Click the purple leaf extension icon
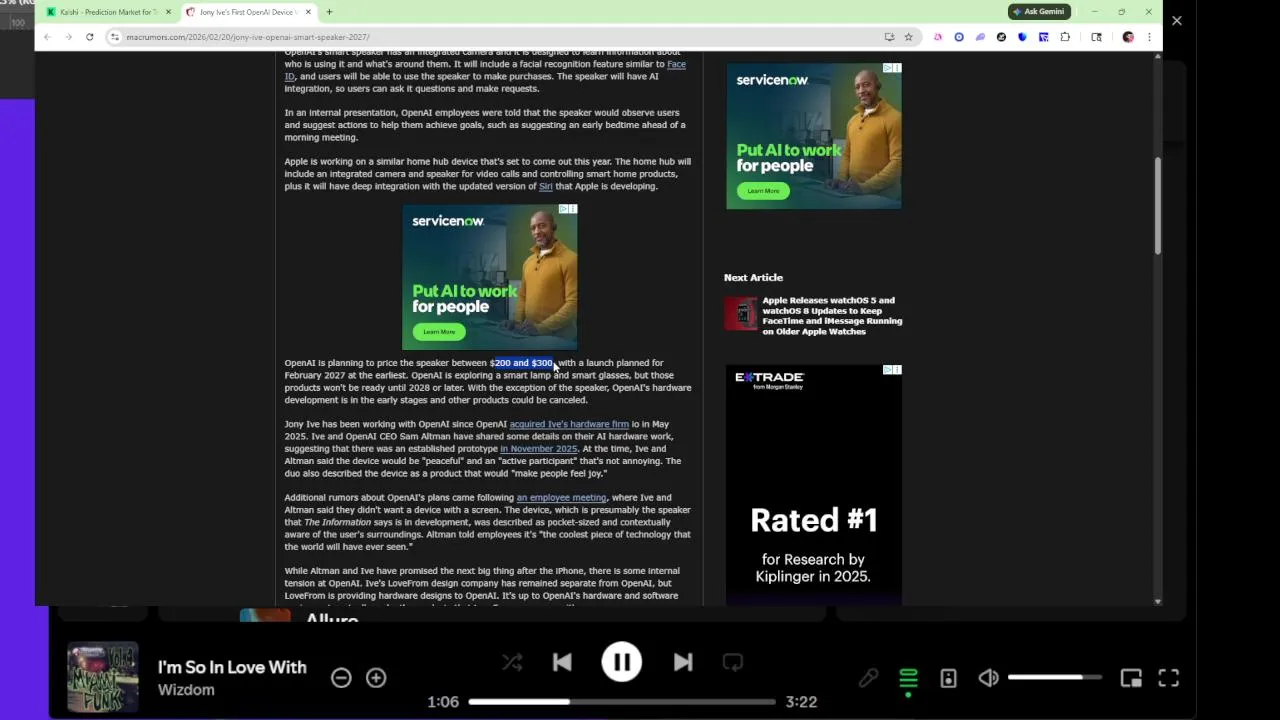The width and height of the screenshot is (1280, 720). coord(980,37)
